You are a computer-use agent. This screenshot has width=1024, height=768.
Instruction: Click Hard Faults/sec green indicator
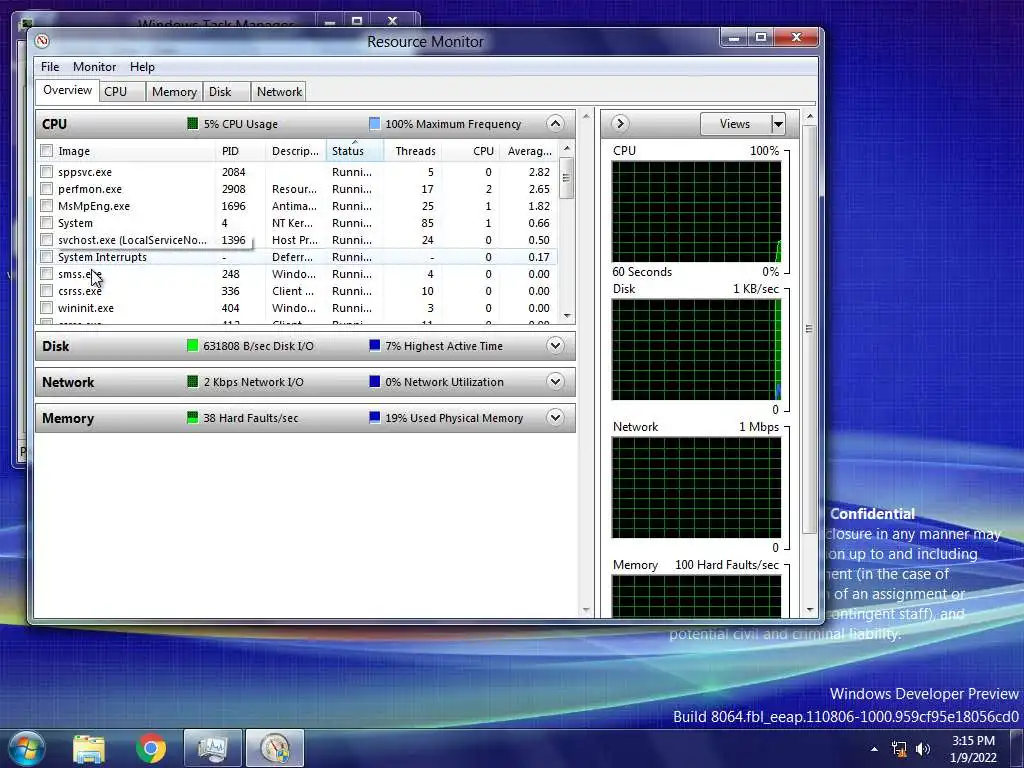192,417
